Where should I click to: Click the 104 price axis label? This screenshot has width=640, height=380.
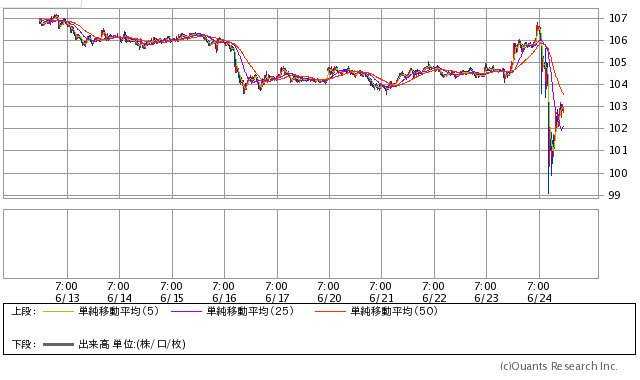pos(618,84)
